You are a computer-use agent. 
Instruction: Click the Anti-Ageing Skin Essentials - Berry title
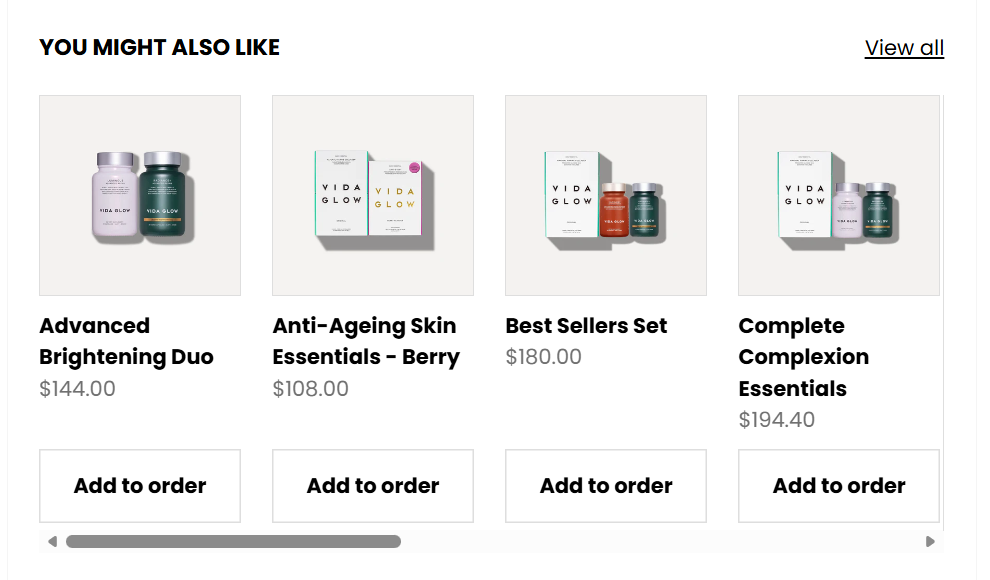click(x=366, y=341)
